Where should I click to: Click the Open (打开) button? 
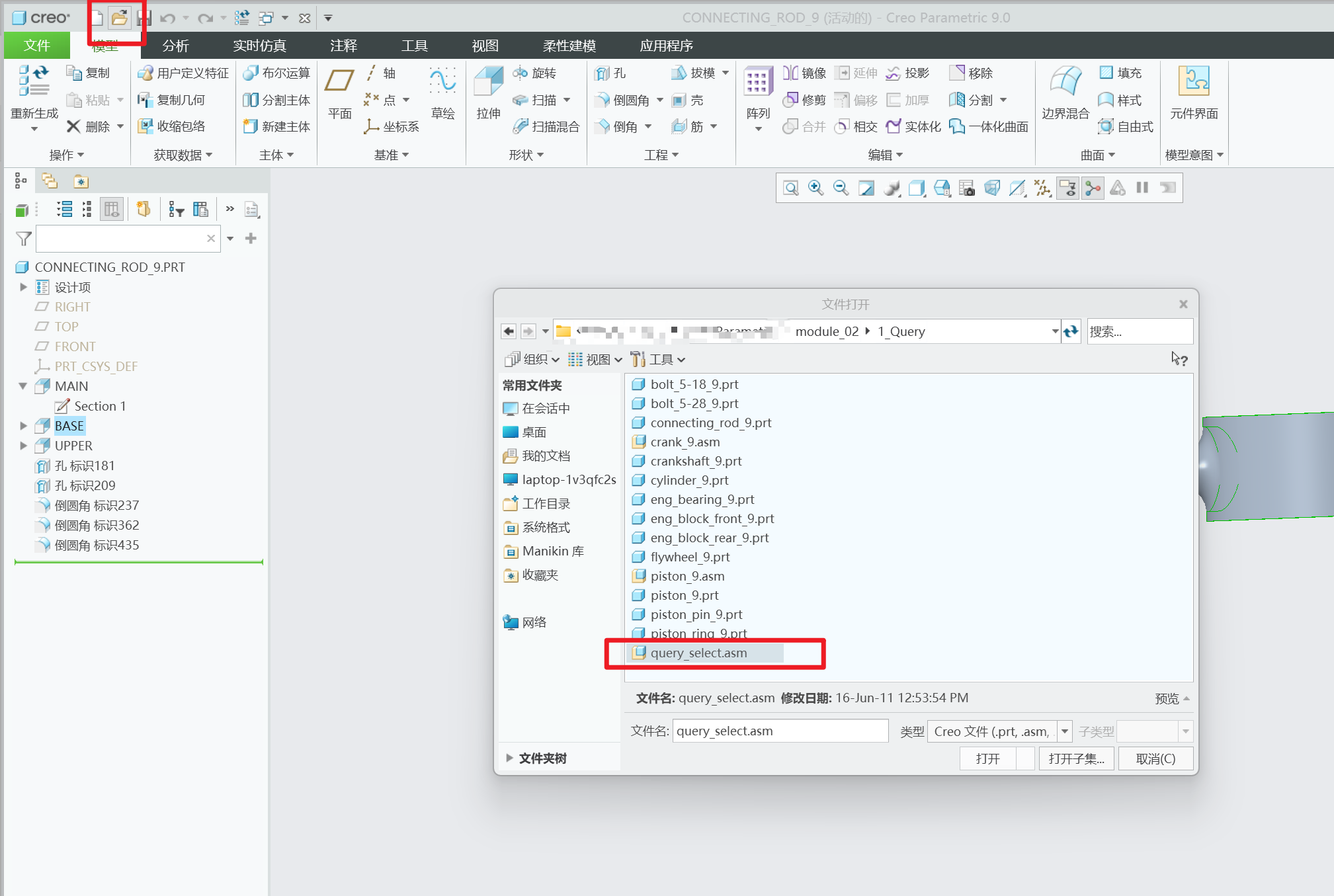987,758
